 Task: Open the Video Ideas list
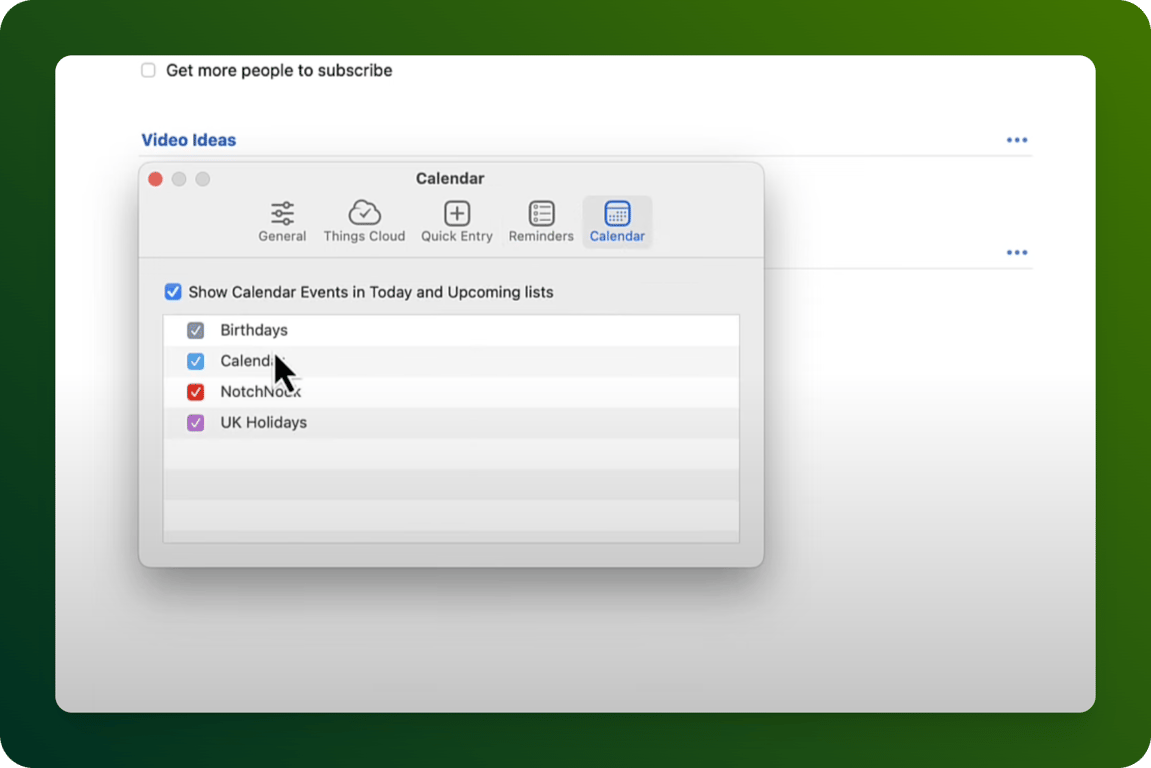point(188,140)
